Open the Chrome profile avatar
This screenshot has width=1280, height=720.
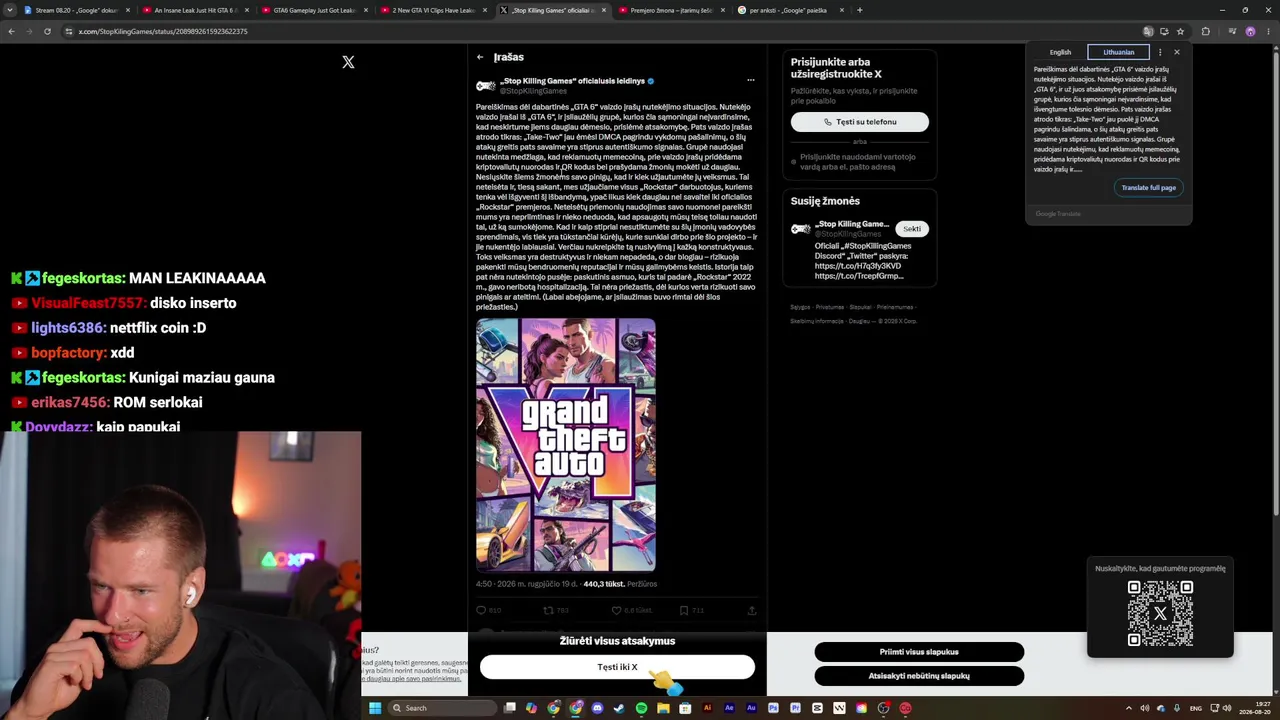(1250, 31)
